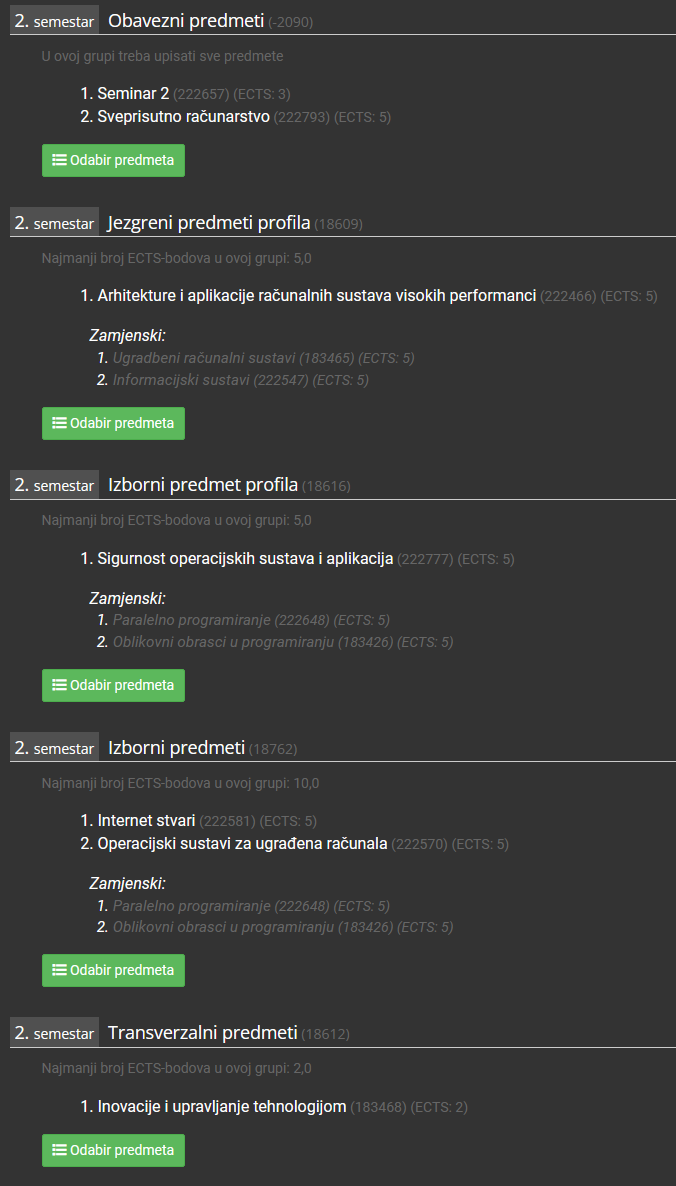Select Inovacije i upravljanje tehnologijom course
Screen dimensions: 676x1186
[x=222, y=1107]
